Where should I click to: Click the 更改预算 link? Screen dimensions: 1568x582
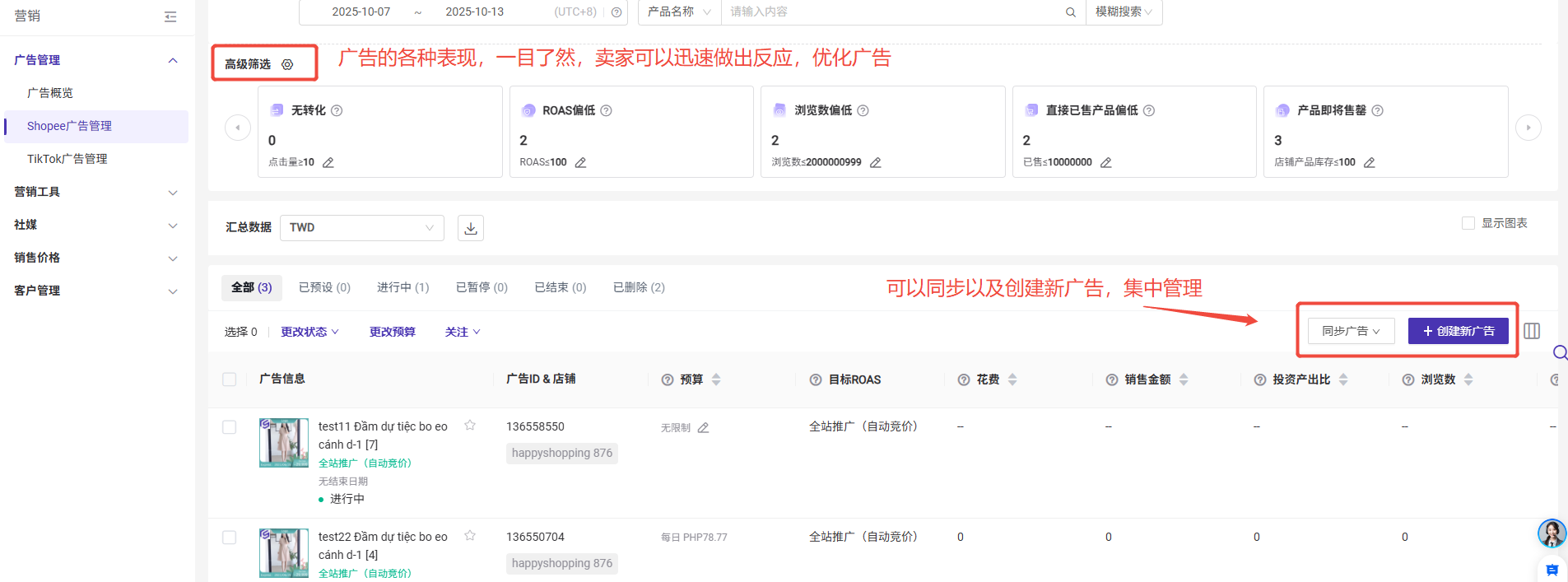tap(392, 332)
